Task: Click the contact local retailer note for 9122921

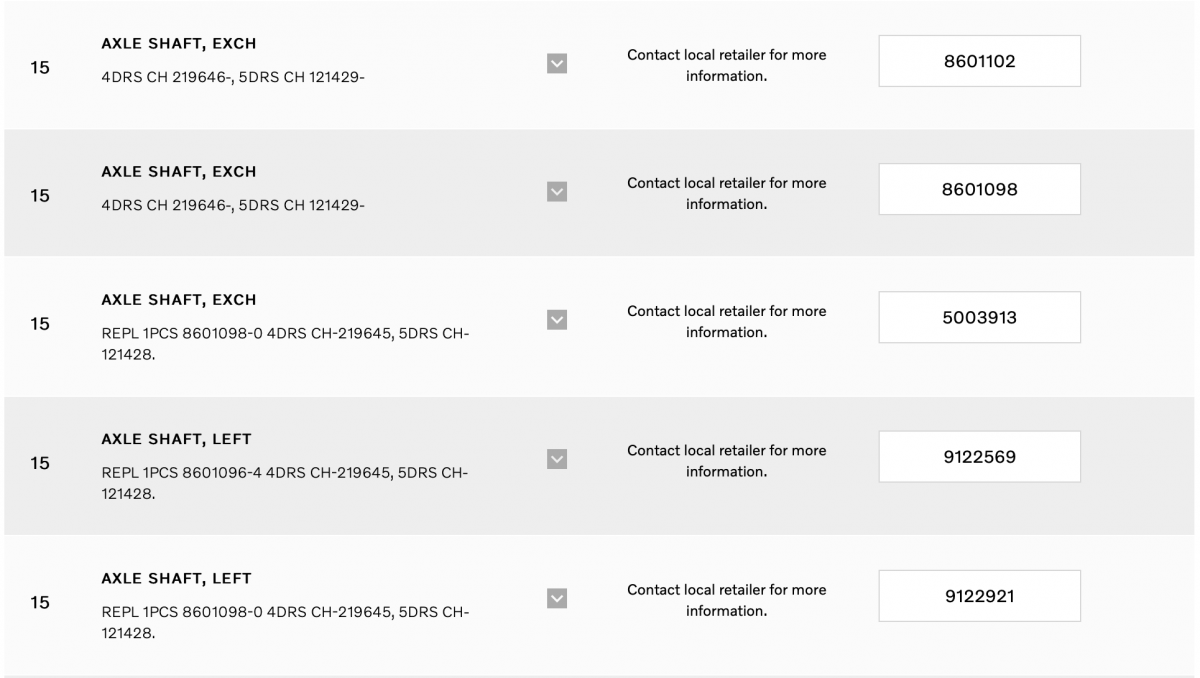Action: (726, 600)
